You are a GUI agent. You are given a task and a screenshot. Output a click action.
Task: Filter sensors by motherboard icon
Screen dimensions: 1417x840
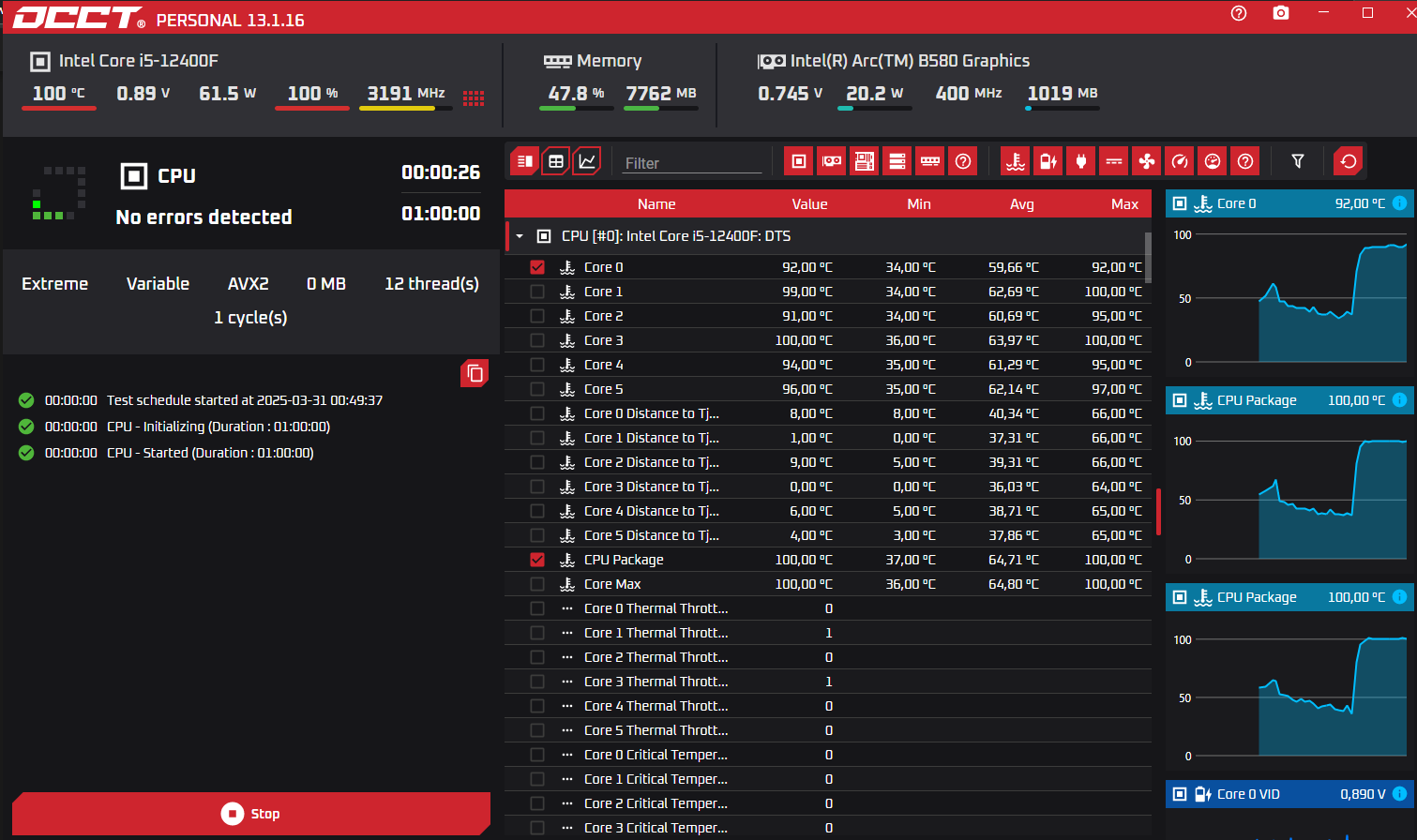pyautogui.click(x=865, y=161)
